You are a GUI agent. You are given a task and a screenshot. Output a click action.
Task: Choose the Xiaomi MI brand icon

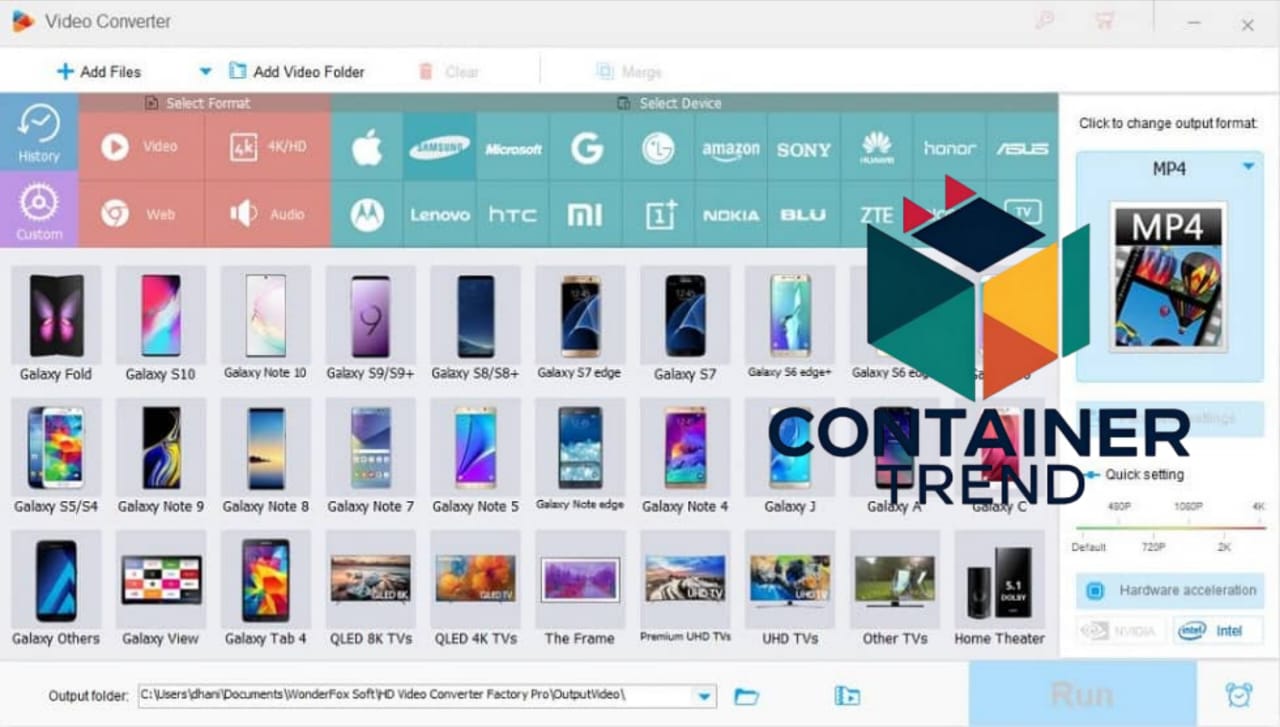(x=586, y=214)
